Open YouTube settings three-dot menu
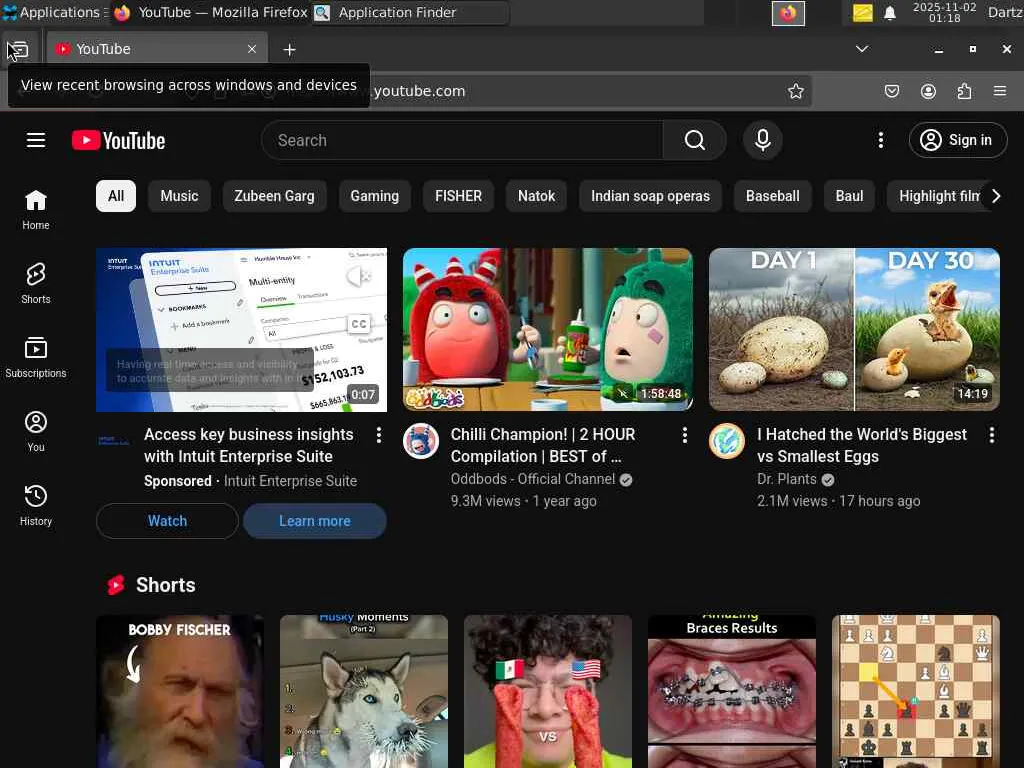 [880, 140]
